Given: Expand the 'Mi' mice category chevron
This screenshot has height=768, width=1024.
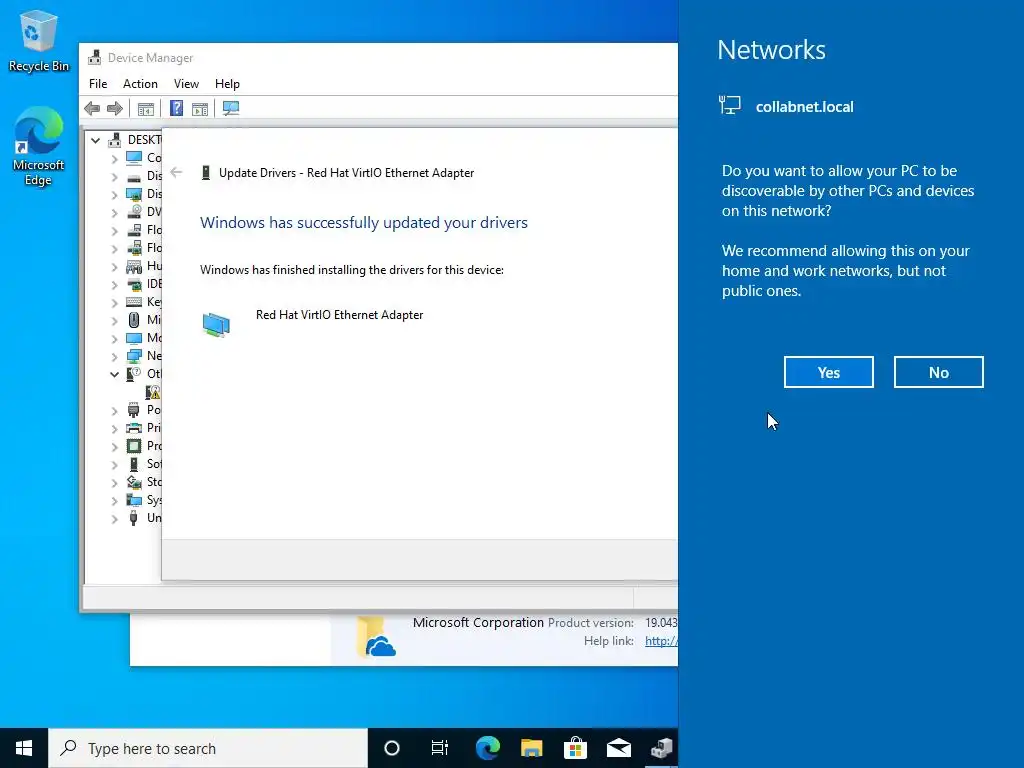Looking at the screenshot, I should 114,320.
